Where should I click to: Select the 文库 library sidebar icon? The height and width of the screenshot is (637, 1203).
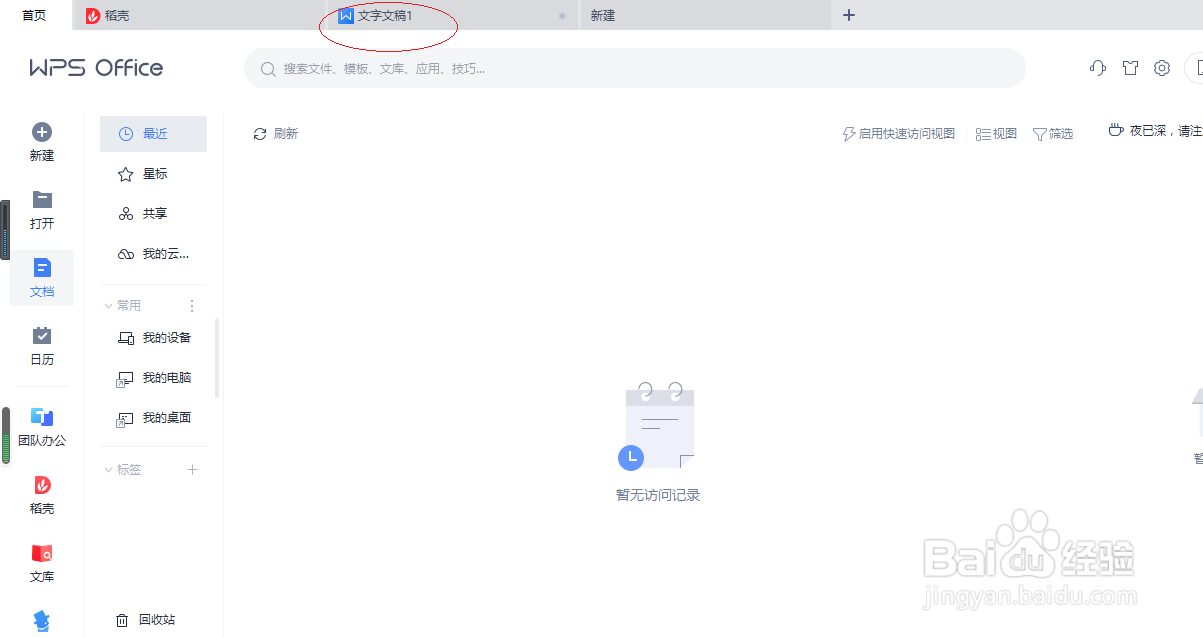(42, 563)
